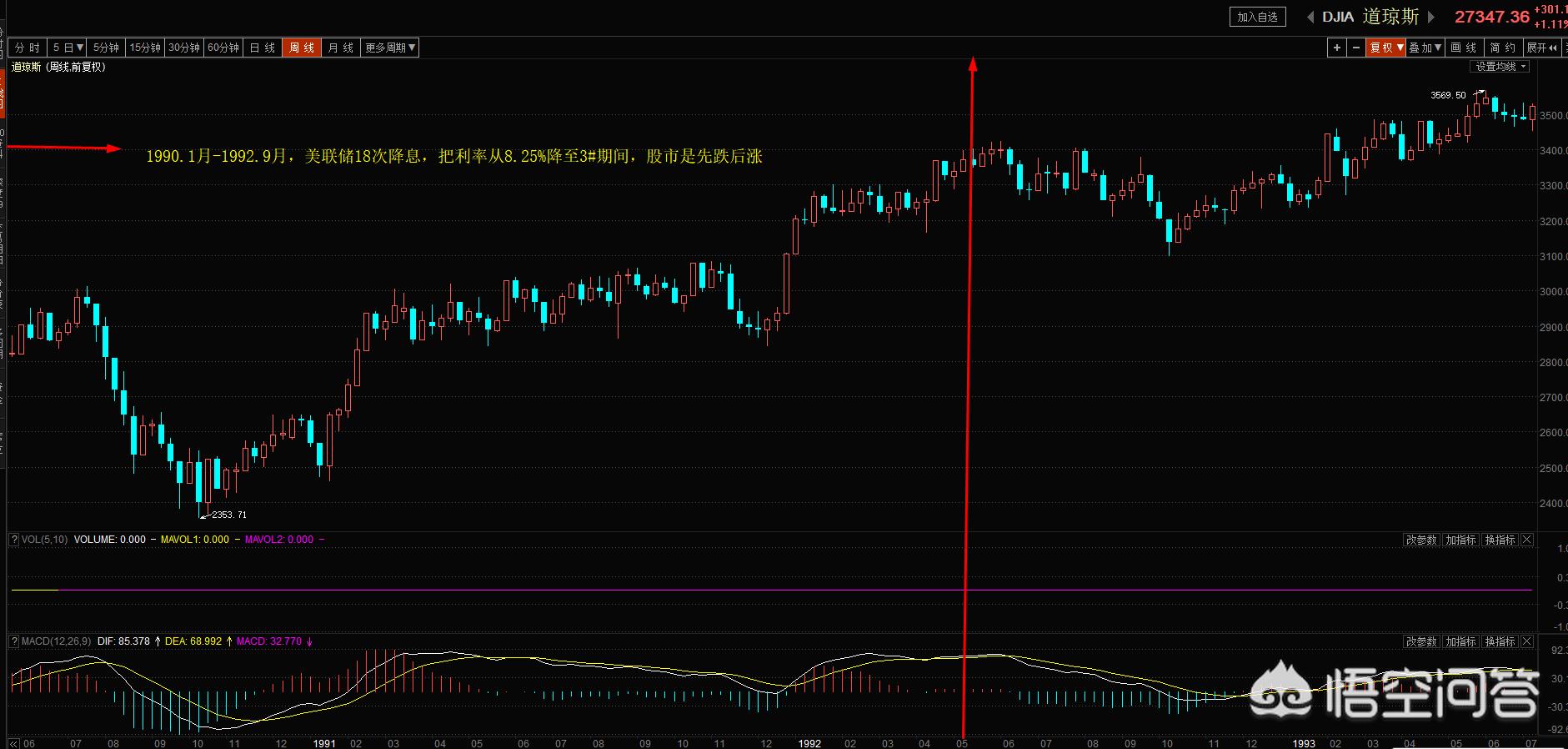Activate the 画线 drawing tool

tap(1465, 48)
